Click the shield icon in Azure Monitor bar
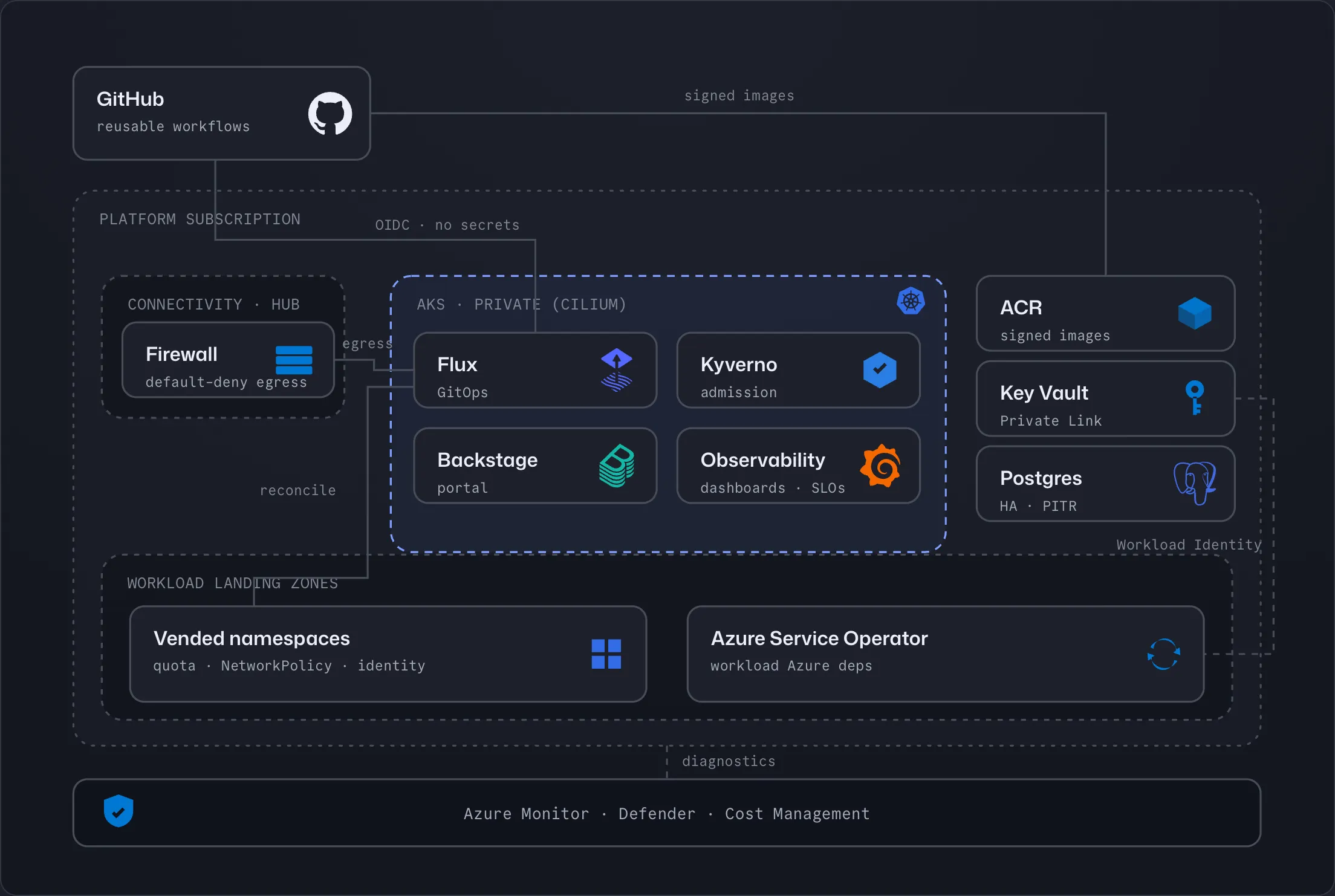The height and width of the screenshot is (896, 1335). (x=119, y=811)
